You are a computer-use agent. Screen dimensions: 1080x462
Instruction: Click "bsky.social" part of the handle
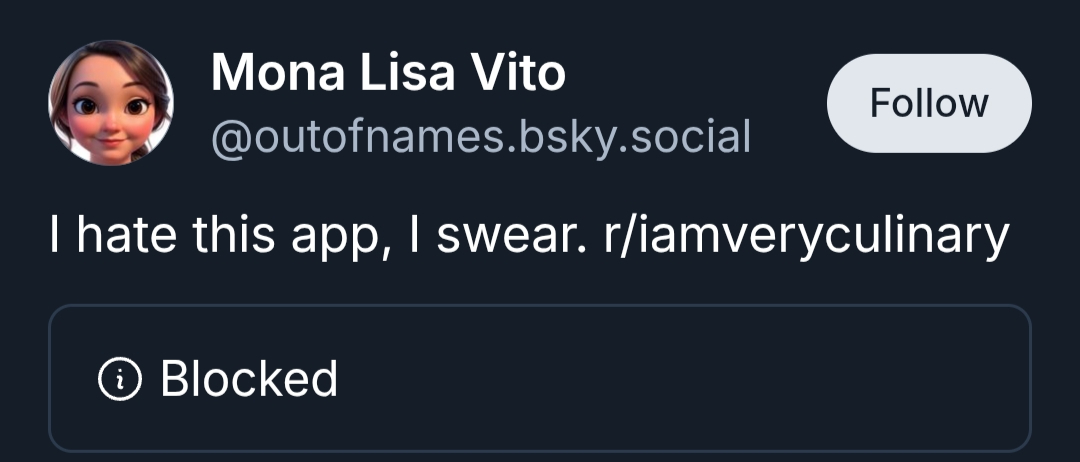point(638,135)
